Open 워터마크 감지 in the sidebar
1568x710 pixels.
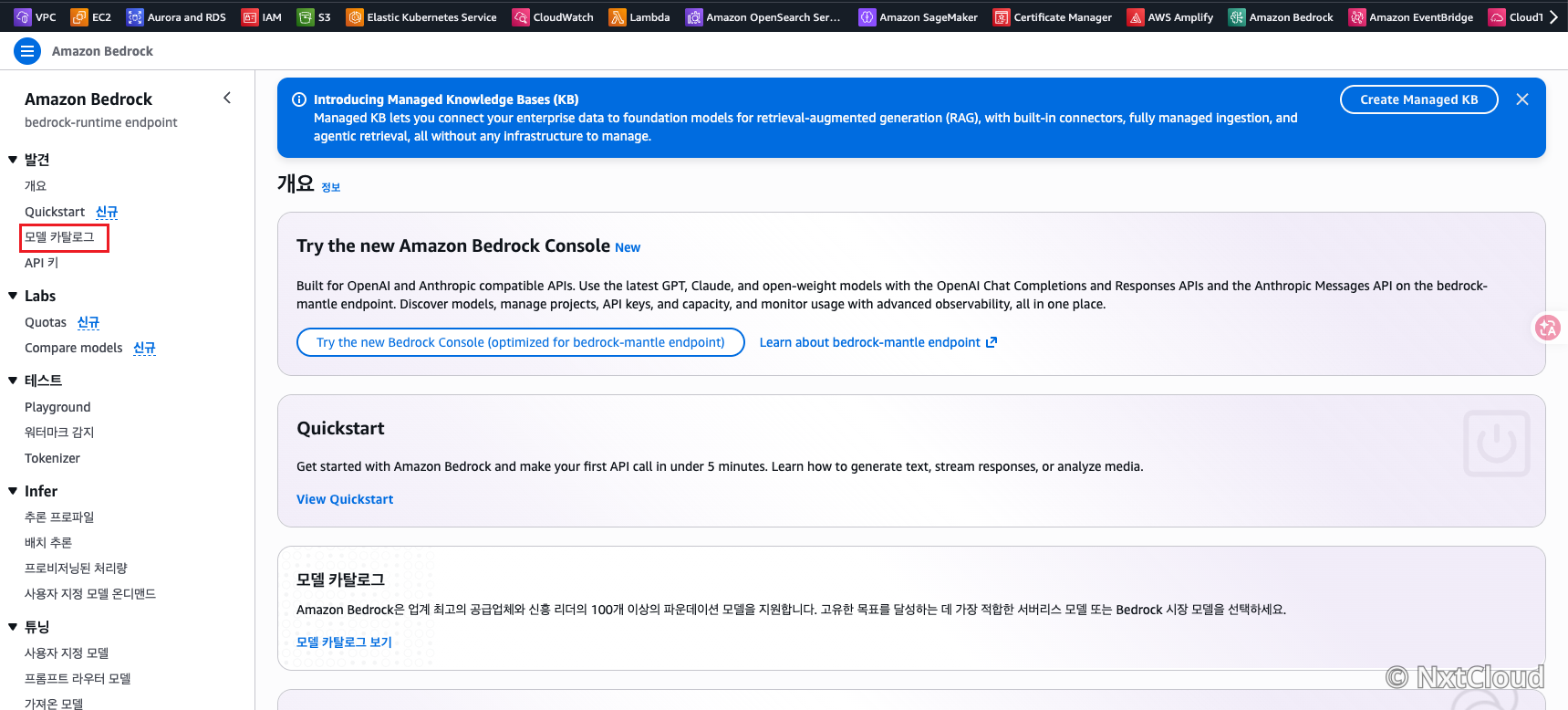tap(59, 433)
